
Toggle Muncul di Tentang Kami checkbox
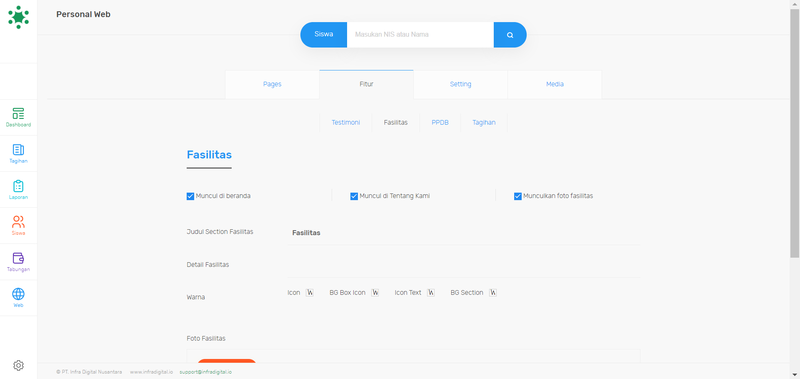(354, 196)
